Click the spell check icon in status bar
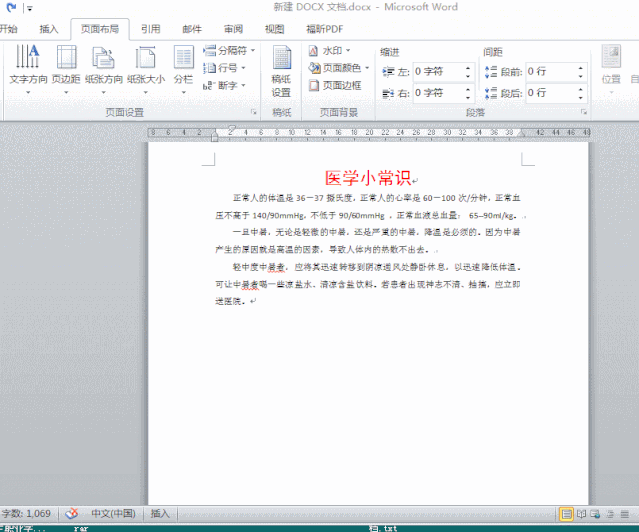This screenshot has height=532, width=639. click(74, 513)
